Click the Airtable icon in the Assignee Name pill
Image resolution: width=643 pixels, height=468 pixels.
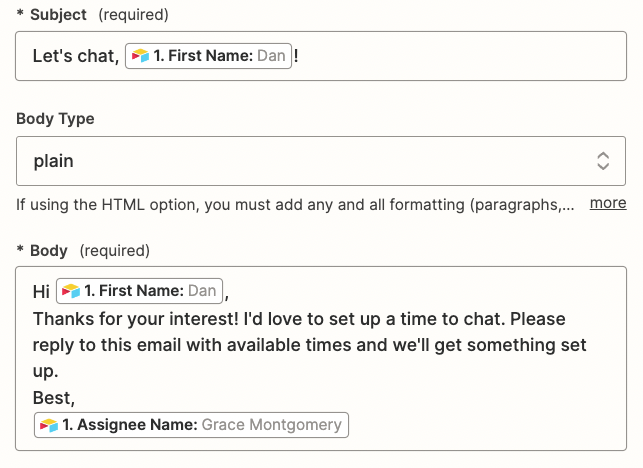pyautogui.click(x=49, y=425)
